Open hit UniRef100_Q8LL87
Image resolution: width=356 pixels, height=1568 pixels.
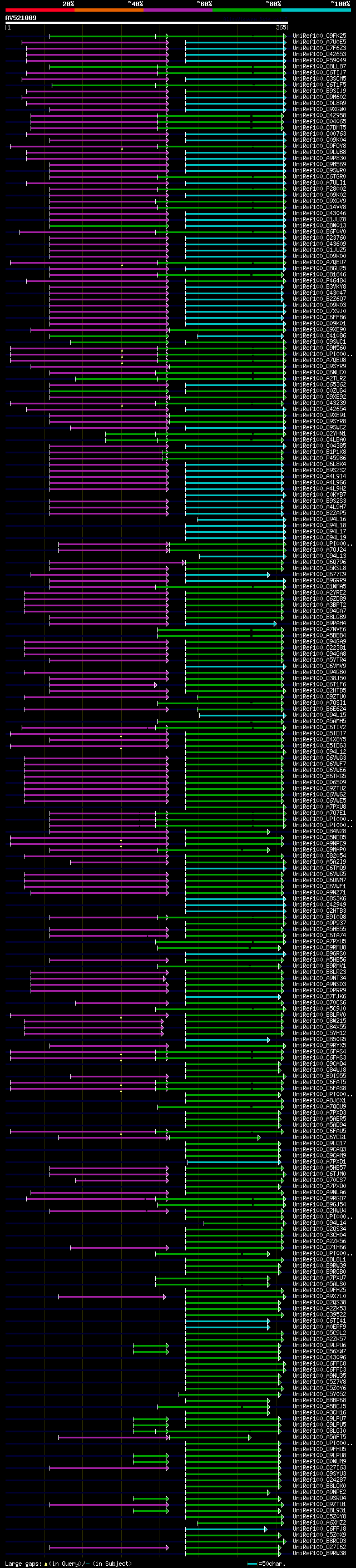[319, 67]
